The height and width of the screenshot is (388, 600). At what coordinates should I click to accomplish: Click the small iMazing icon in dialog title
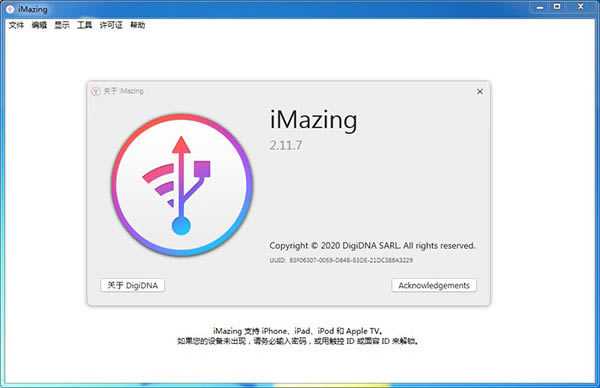click(x=96, y=91)
